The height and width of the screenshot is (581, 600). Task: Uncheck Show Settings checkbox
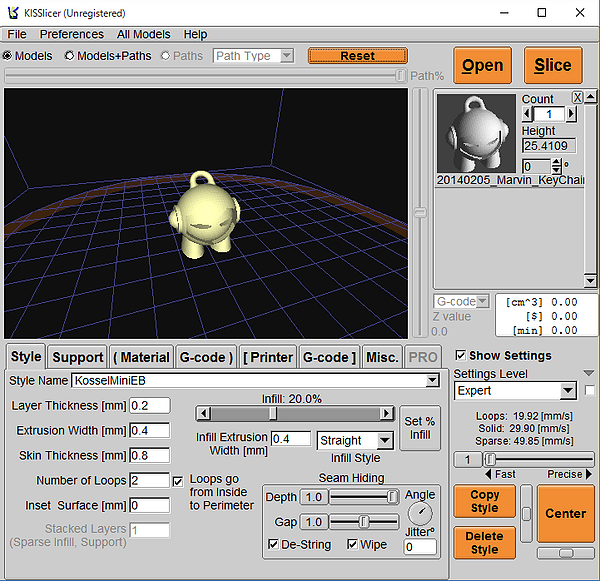(x=461, y=355)
